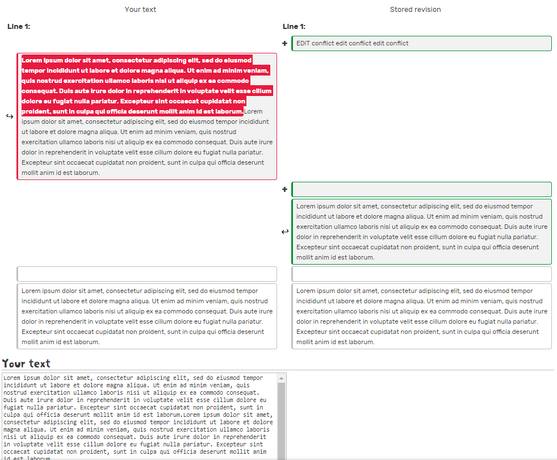Select the empty green-bordered stored revision box
The height and width of the screenshot is (460, 557).
pos(421,189)
